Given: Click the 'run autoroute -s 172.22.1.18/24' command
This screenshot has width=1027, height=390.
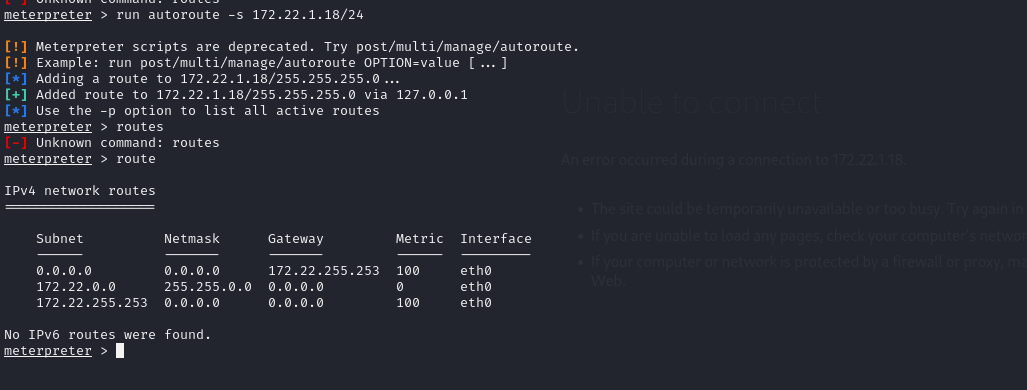Looking at the screenshot, I should tap(240, 15).
